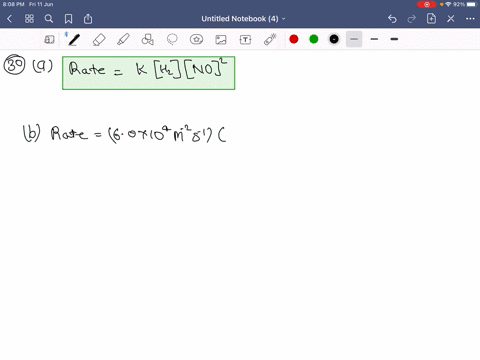Select the medium stroke width
This screenshot has height=360, width=480.
(374, 39)
